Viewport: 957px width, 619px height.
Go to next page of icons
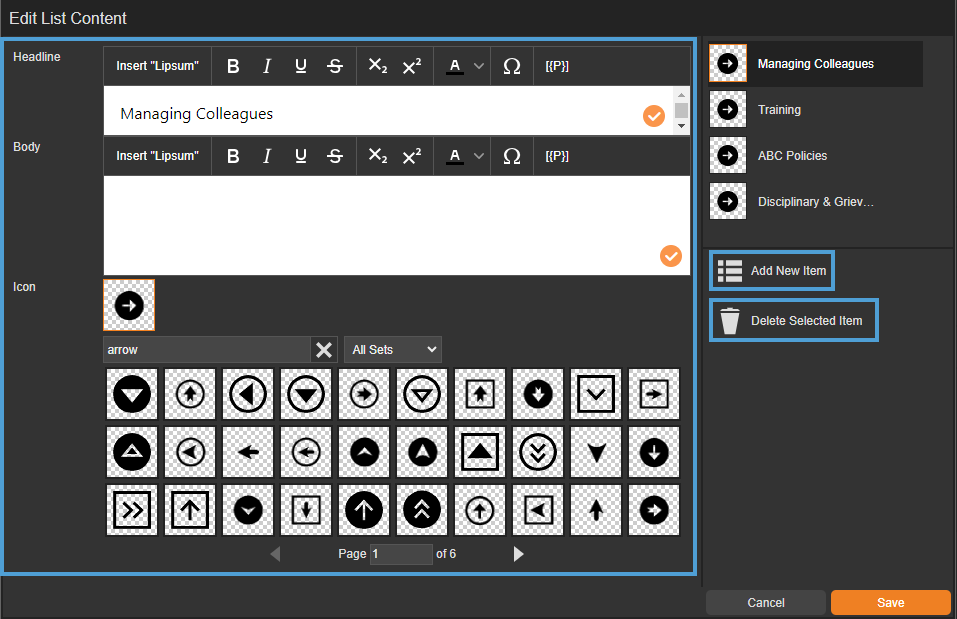(x=518, y=554)
